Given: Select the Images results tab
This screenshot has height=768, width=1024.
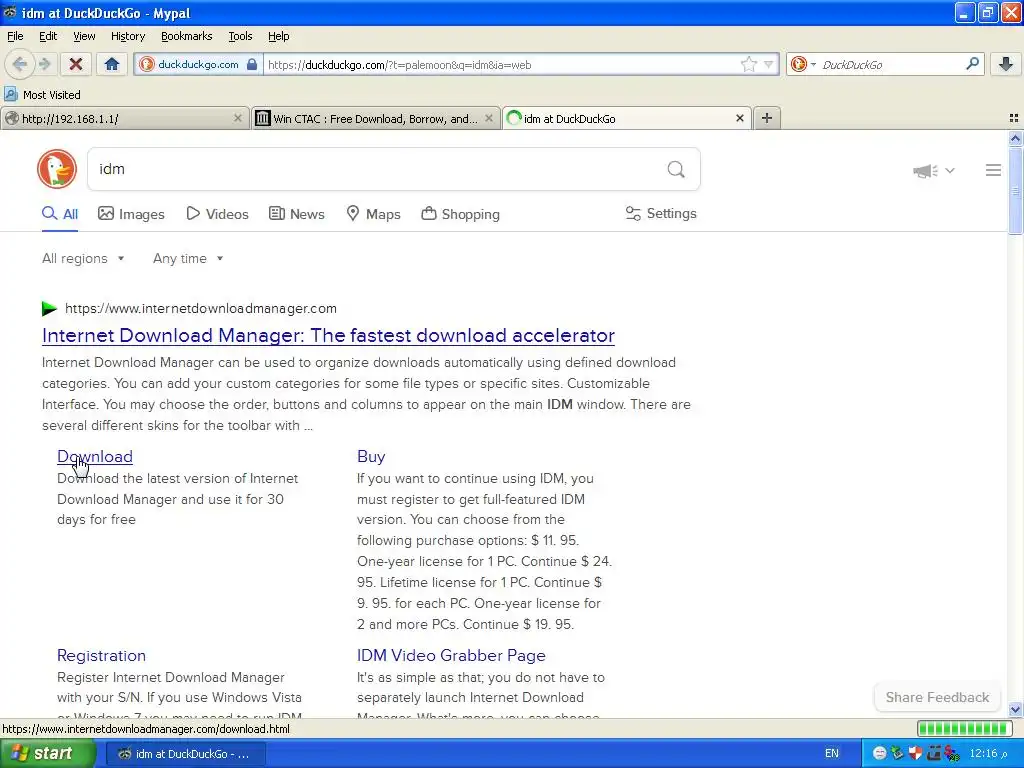Looking at the screenshot, I should coord(131,214).
